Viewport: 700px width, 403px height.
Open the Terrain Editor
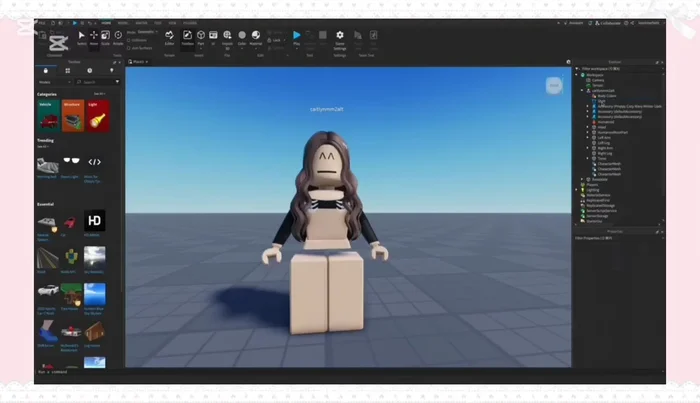tap(169, 37)
